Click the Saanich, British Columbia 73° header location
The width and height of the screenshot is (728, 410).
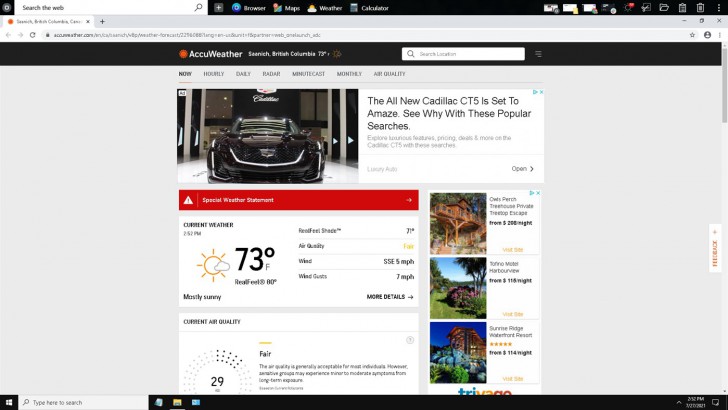[295, 54]
